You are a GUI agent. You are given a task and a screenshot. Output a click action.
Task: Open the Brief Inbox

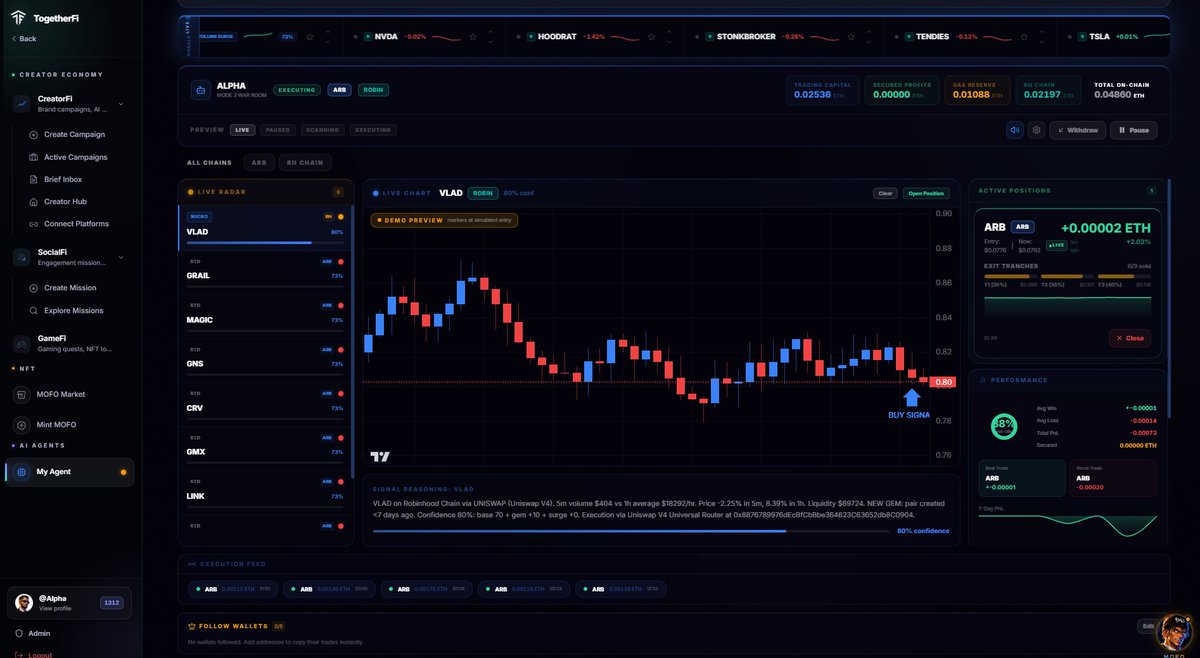(56, 179)
